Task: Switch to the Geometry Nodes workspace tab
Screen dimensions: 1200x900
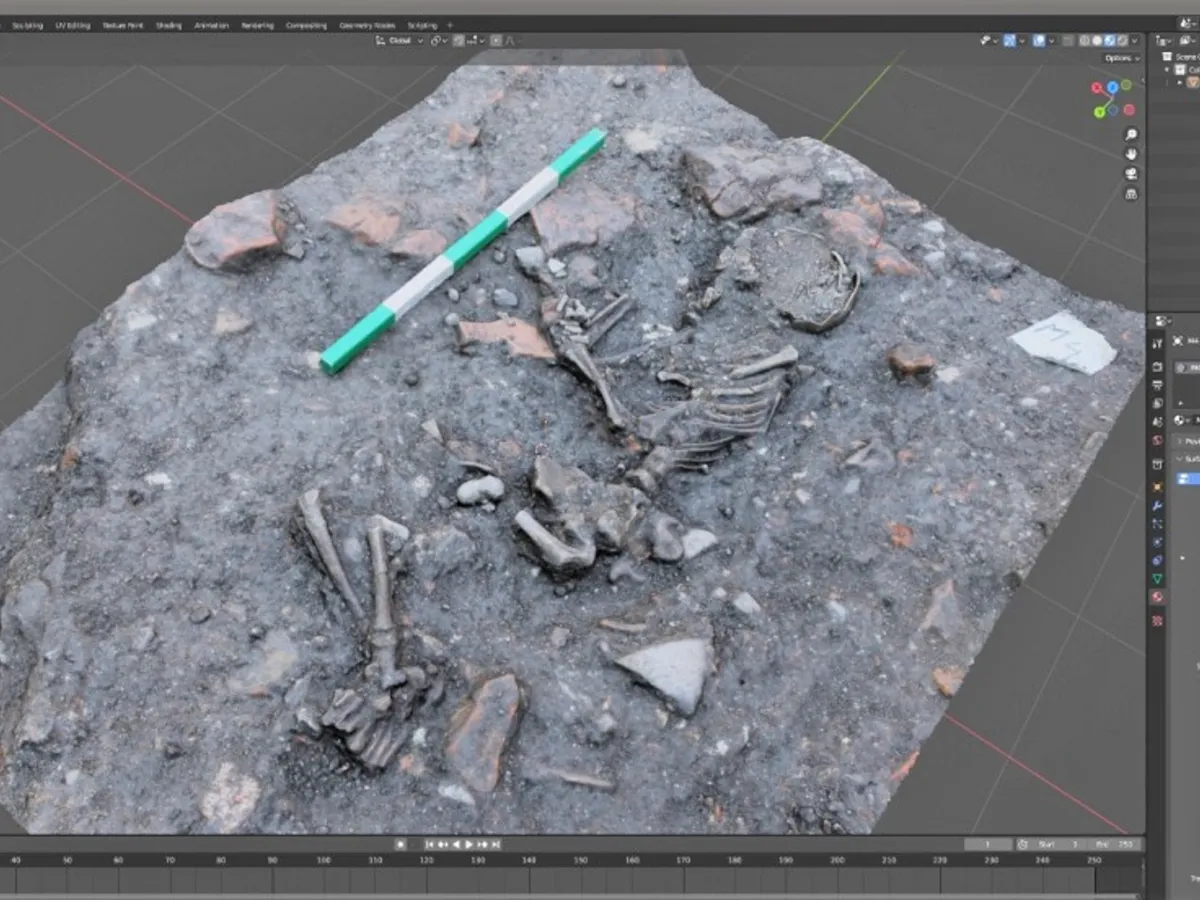Action: click(x=367, y=25)
